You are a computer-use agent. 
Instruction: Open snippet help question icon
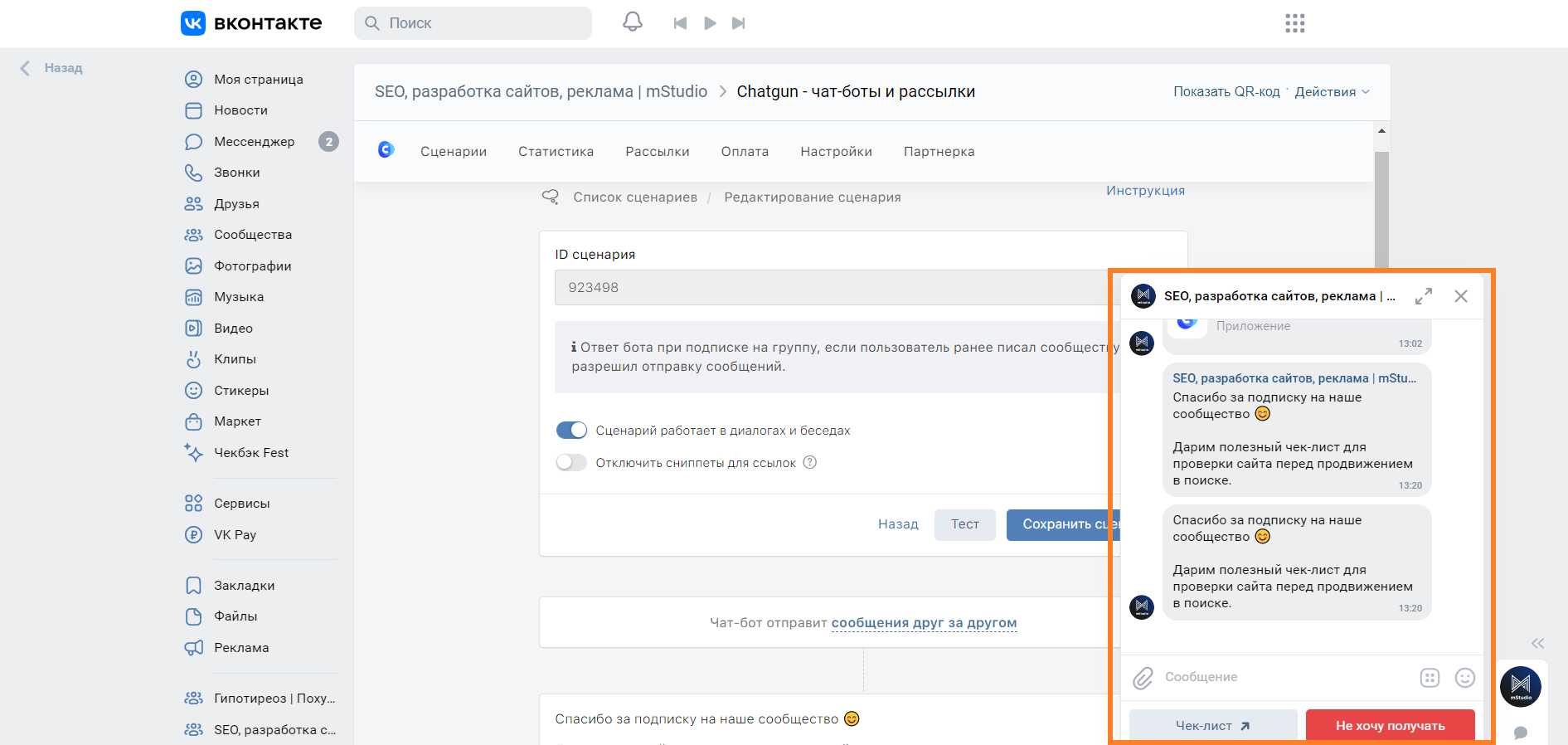pyautogui.click(x=810, y=463)
